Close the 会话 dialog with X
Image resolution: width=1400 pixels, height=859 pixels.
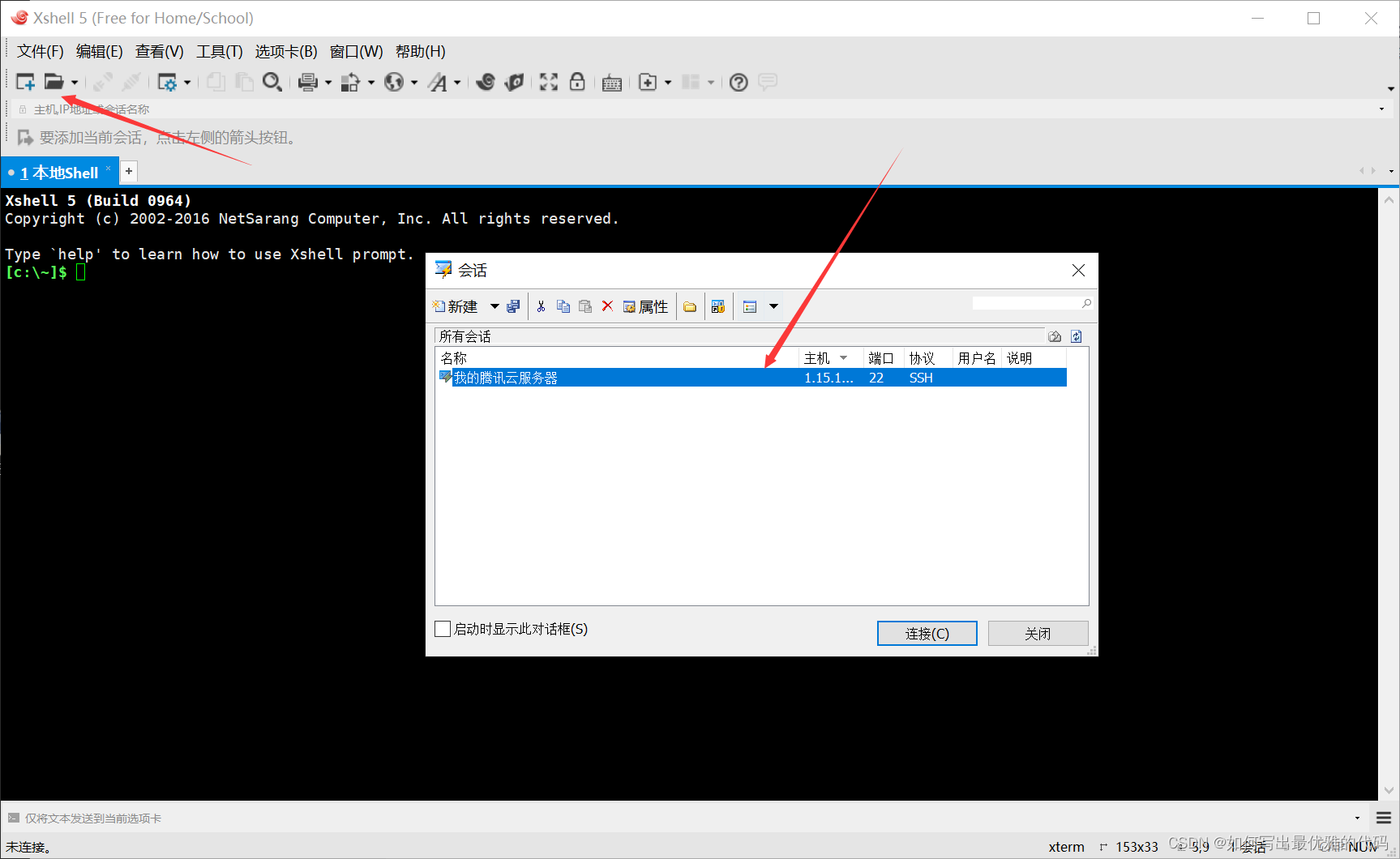1078,271
